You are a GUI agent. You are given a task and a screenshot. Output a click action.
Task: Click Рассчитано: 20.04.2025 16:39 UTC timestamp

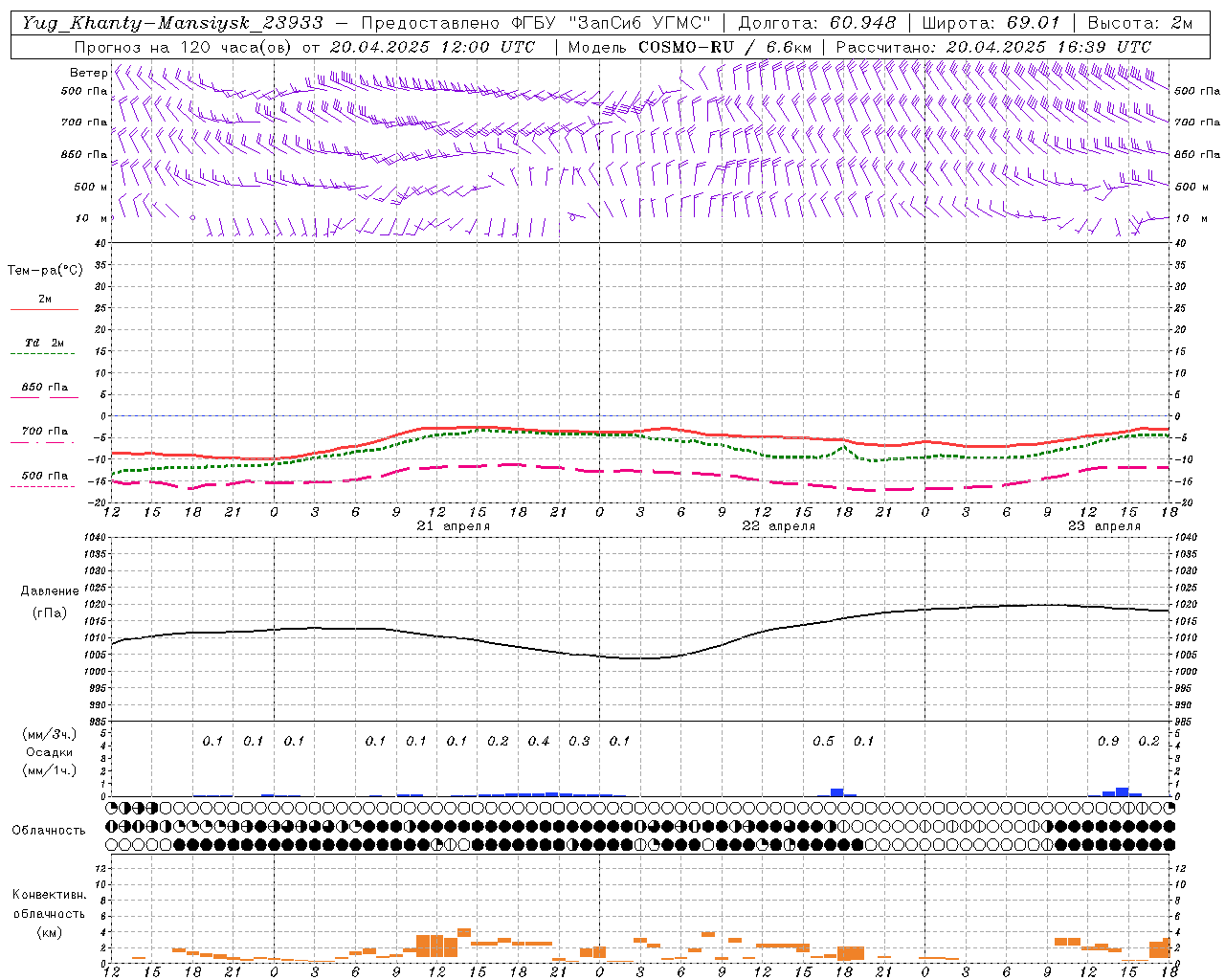click(993, 46)
